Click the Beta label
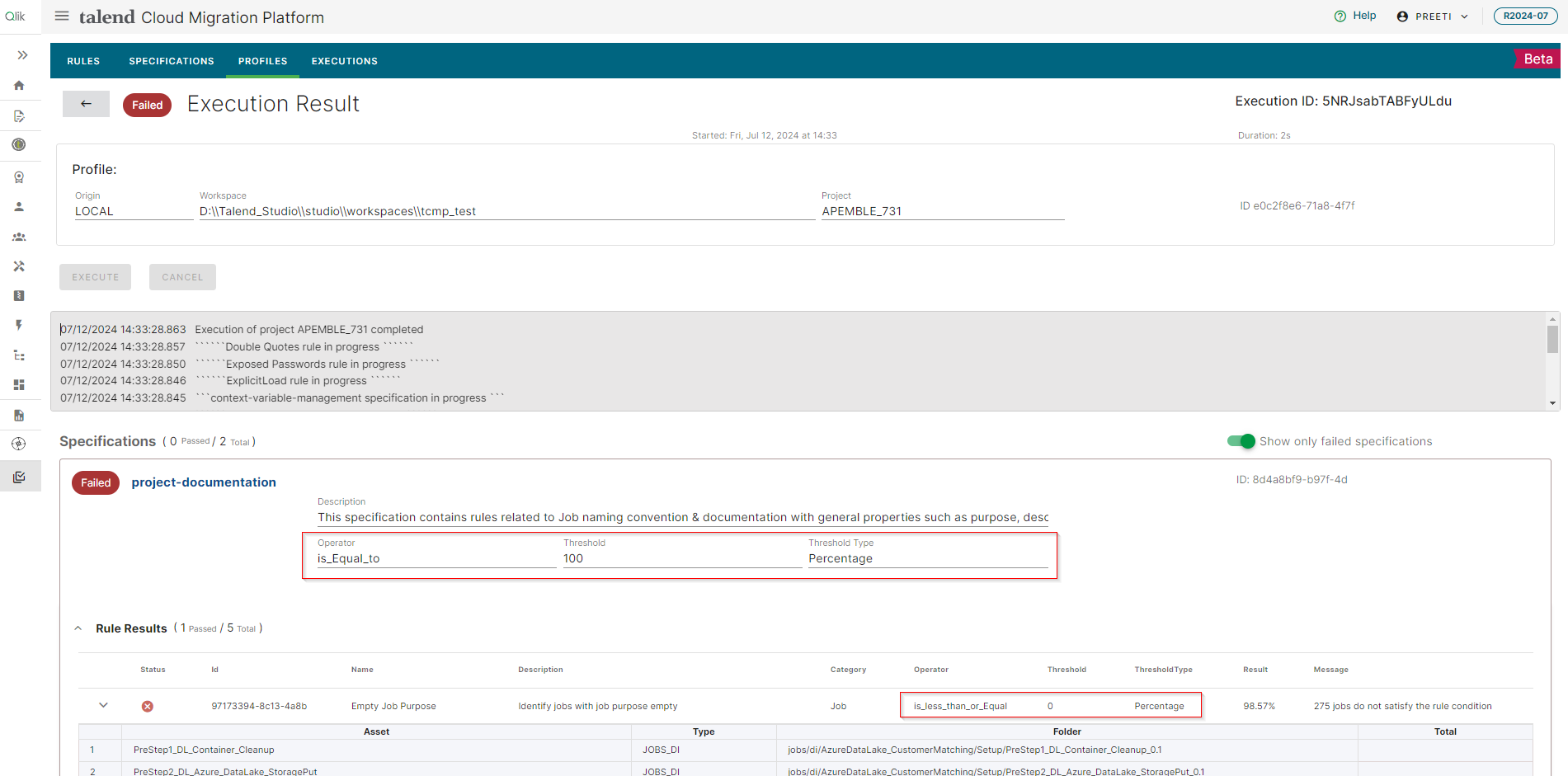The height and width of the screenshot is (776, 1568). coord(1537,59)
